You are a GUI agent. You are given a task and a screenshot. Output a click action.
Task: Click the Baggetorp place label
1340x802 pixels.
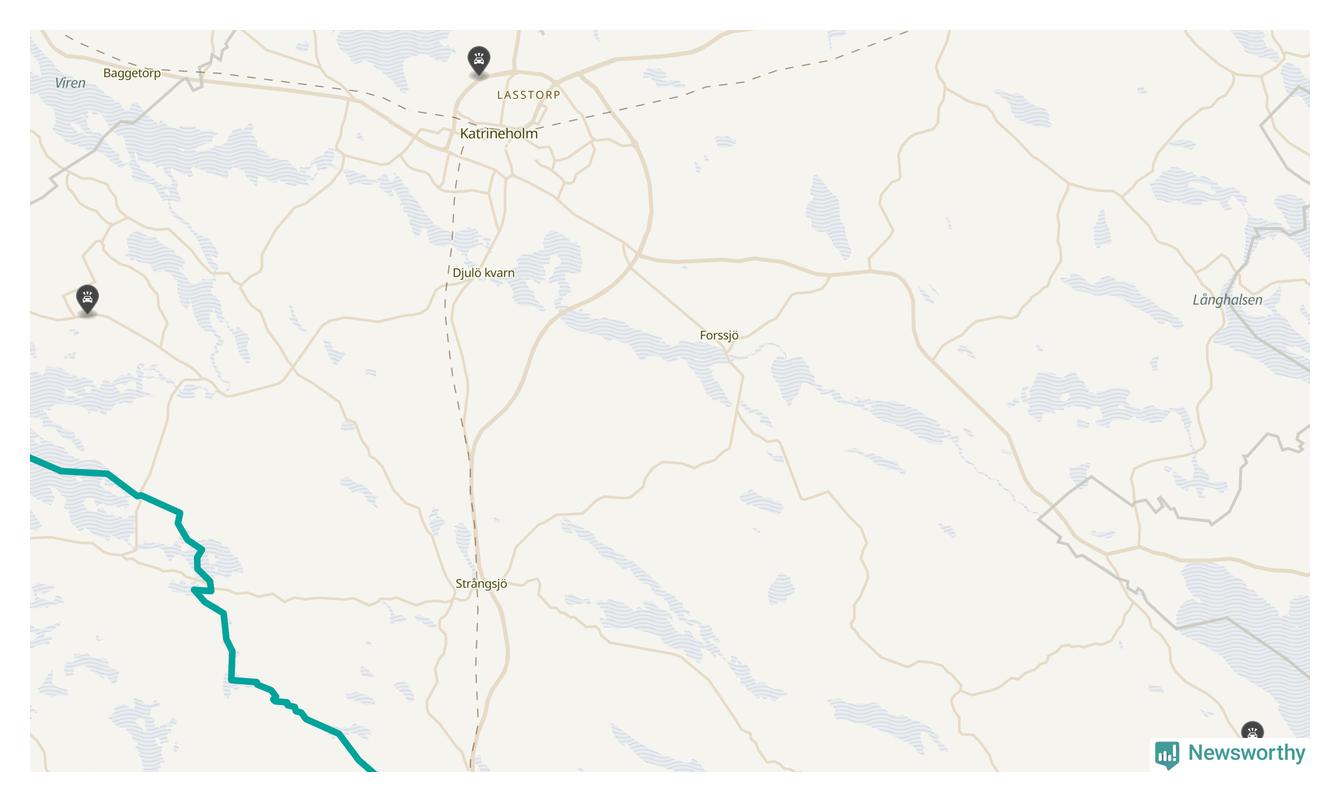(x=132, y=73)
